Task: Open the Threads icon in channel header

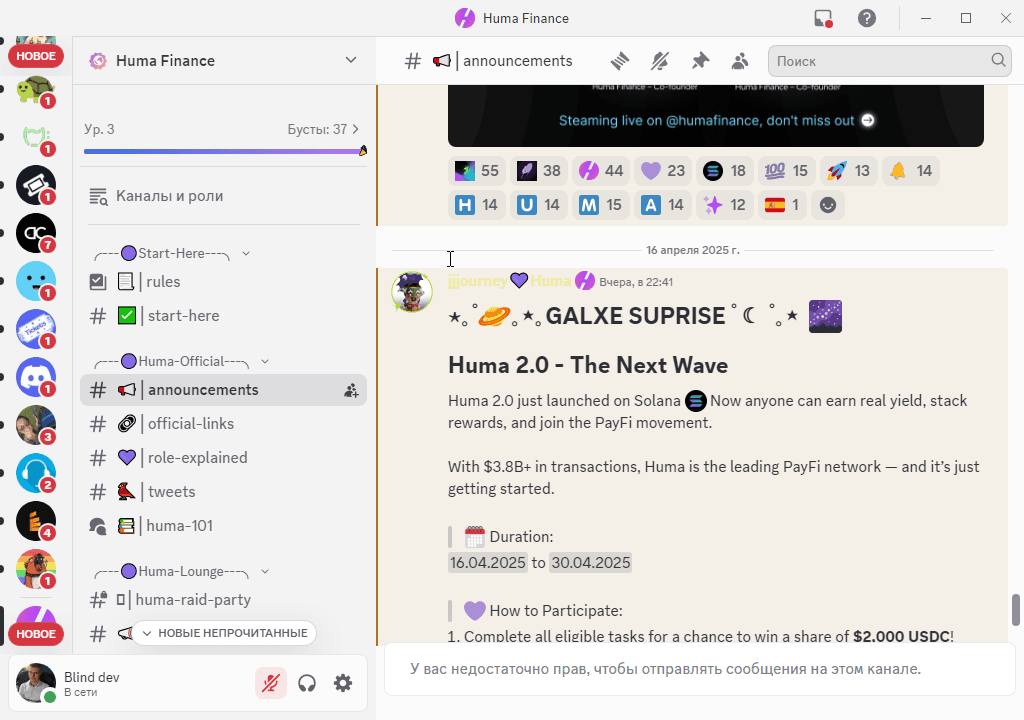Action: click(620, 61)
